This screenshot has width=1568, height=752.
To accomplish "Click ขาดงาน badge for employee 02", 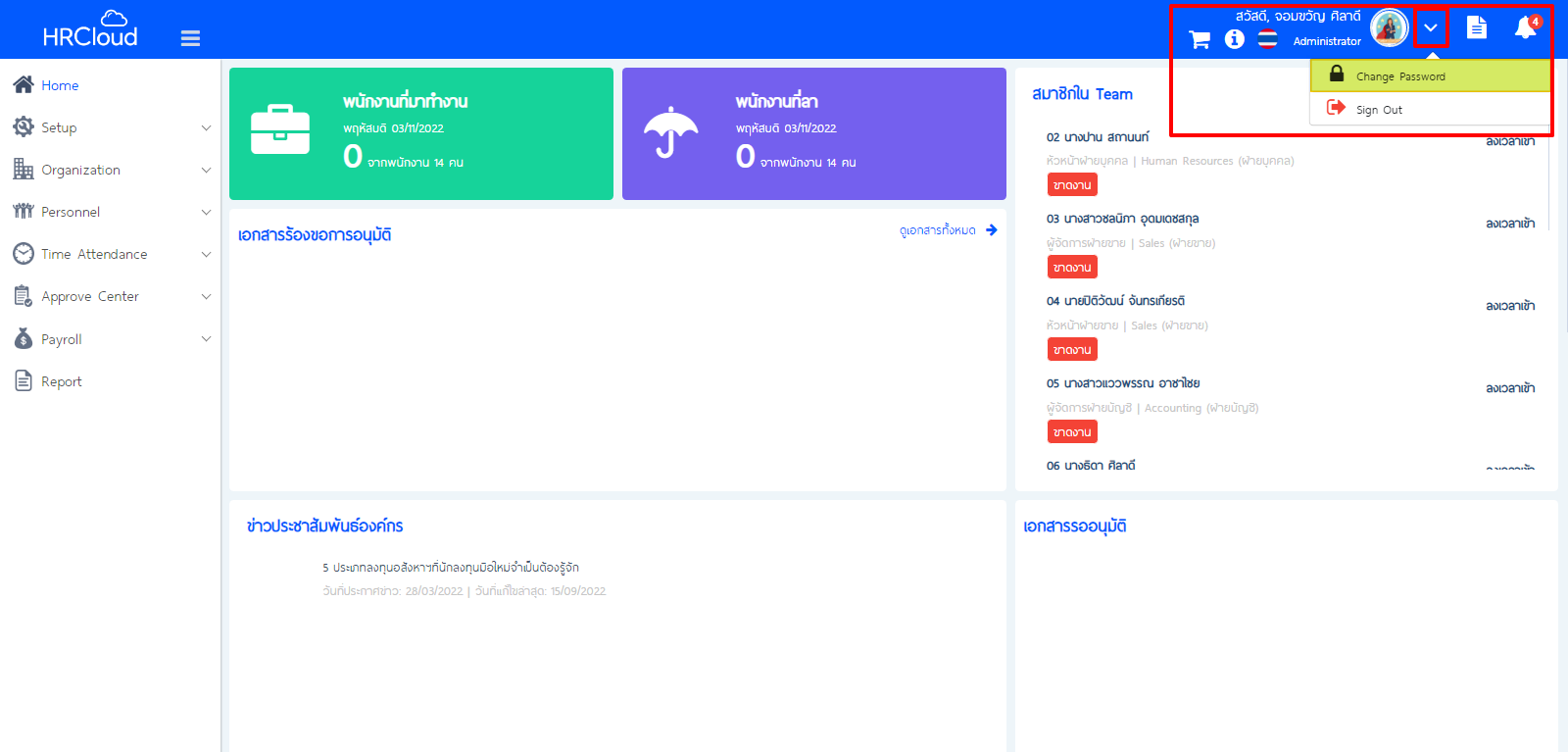I will (x=1072, y=184).
